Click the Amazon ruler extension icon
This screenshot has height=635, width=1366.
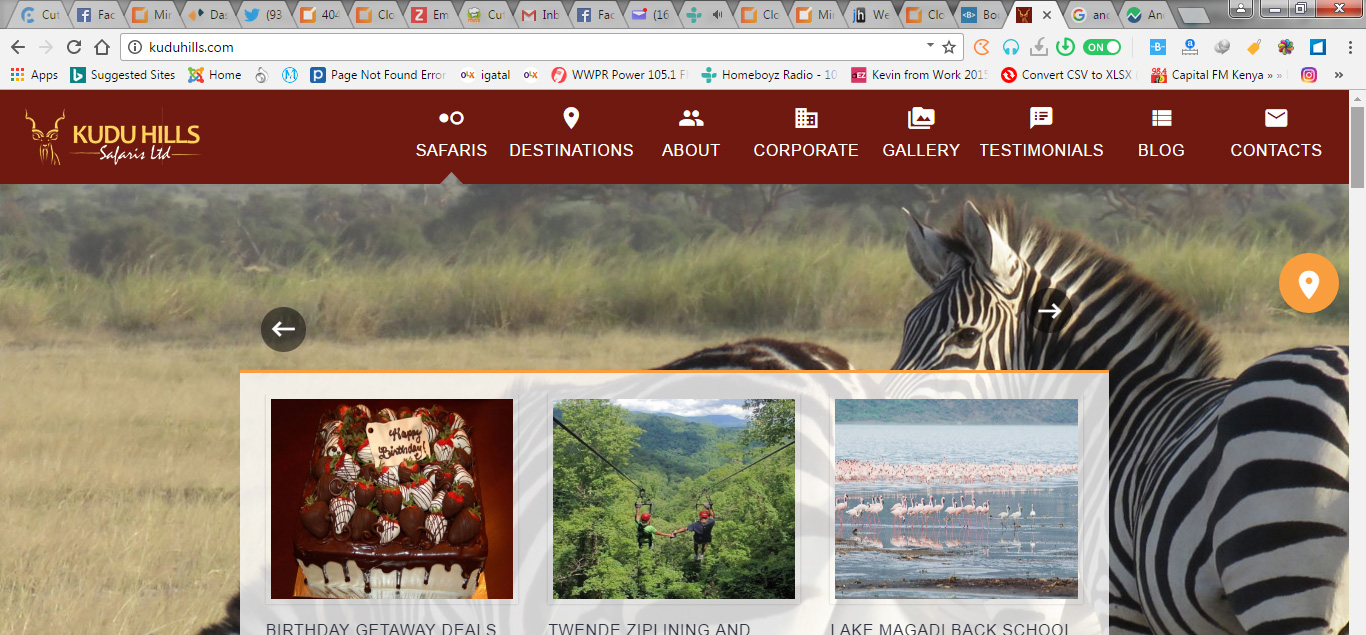tap(1190, 47)
